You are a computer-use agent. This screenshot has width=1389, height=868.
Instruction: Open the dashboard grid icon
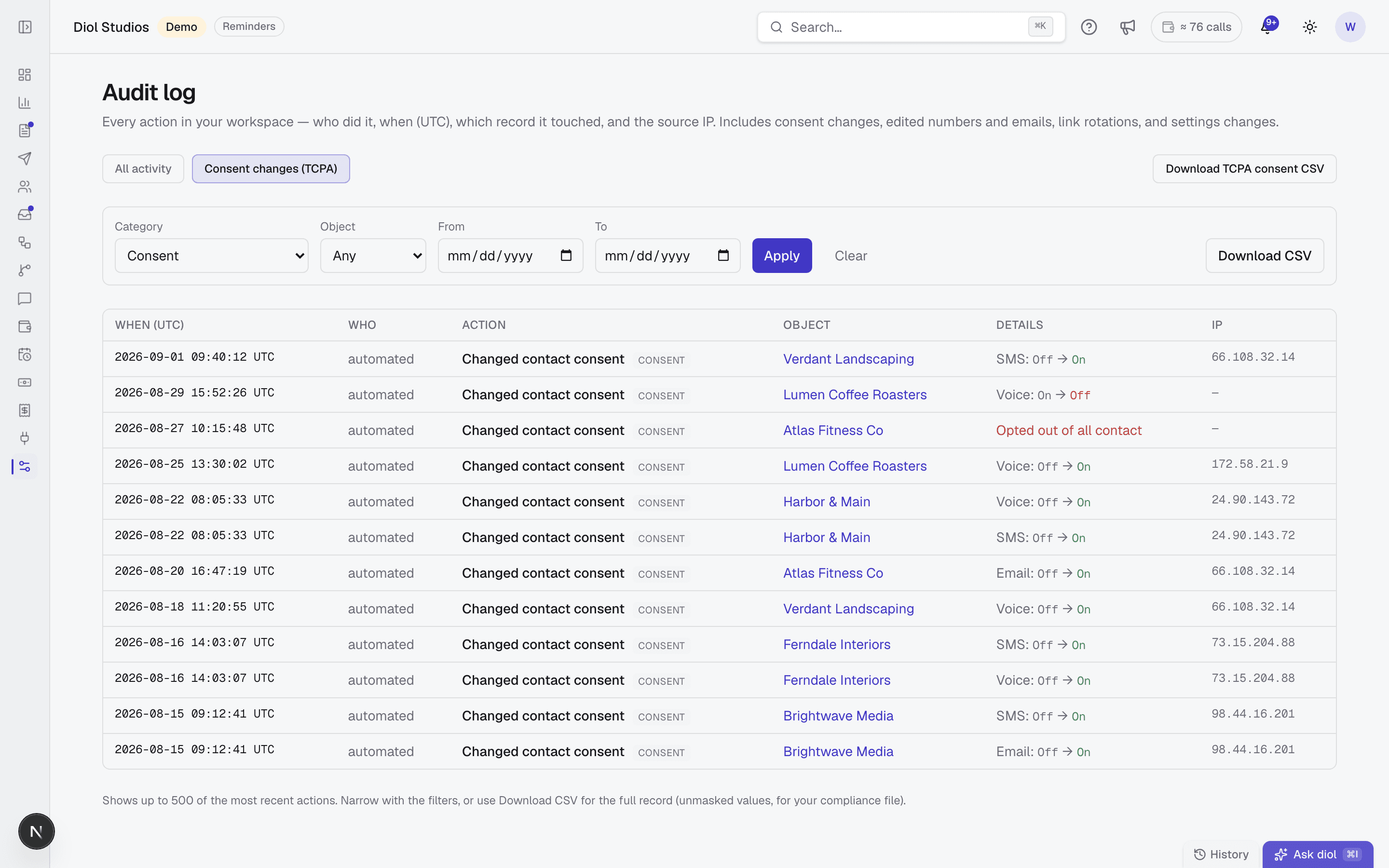click(25, 75)
